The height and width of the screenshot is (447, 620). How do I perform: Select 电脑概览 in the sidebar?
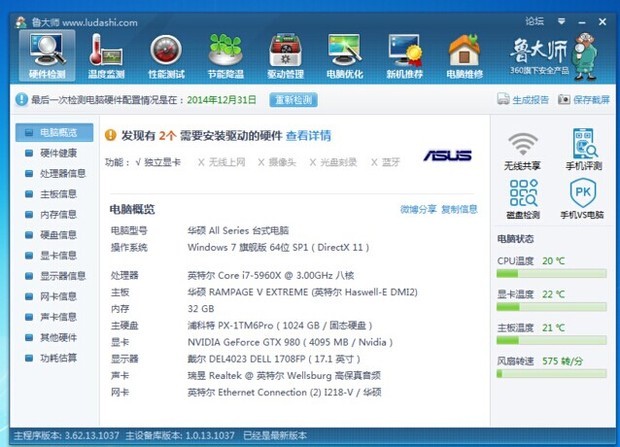(x=54, y=133)
